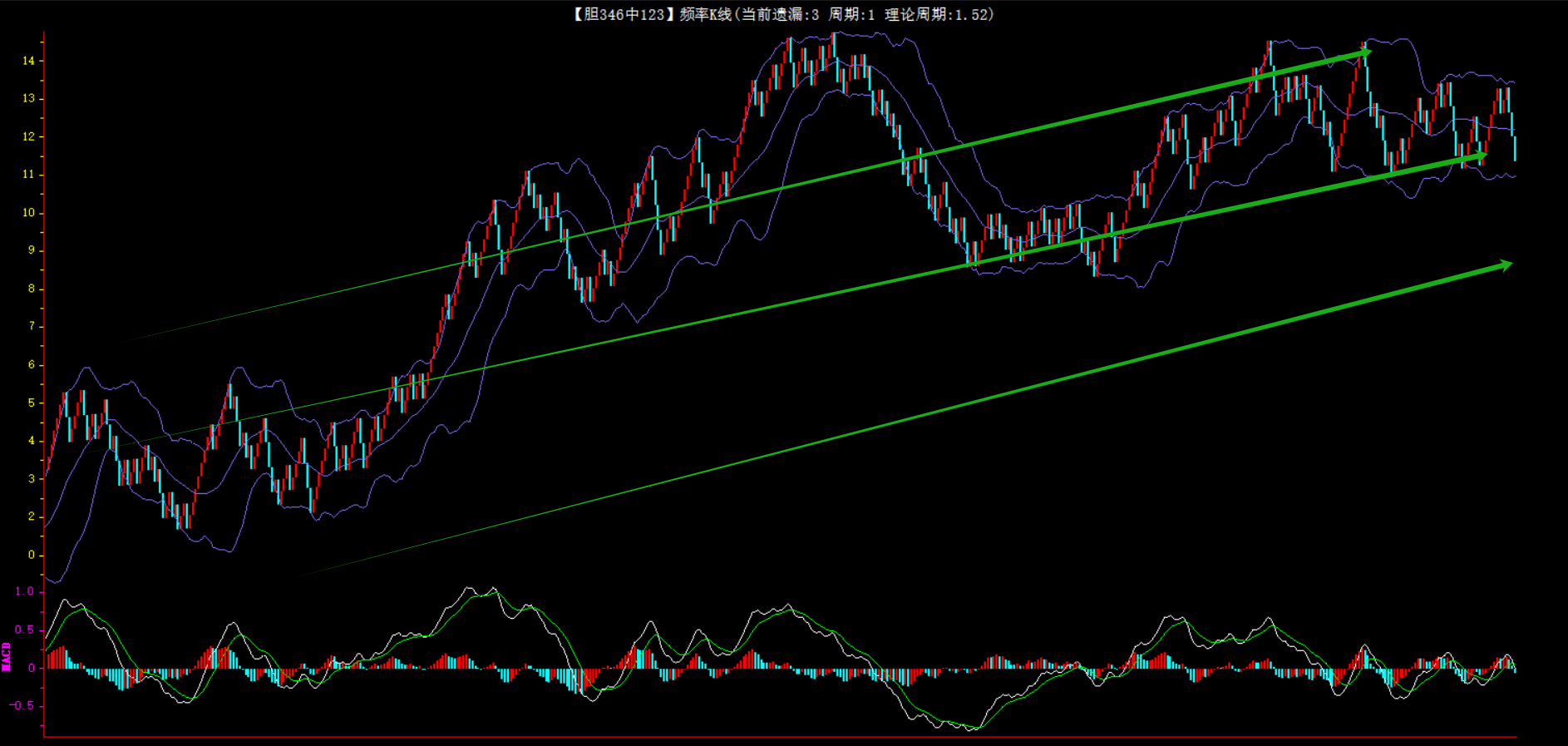Screen dimensions: 1568x746
Task: Click the 当前遗漏:3 text in title
Action: pyautogui.click(x=780, y=14)
